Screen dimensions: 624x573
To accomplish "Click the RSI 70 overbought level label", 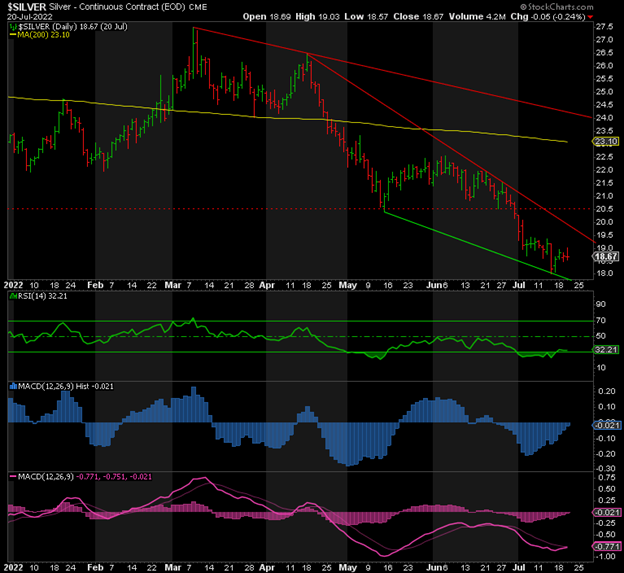I will (601, 320).
